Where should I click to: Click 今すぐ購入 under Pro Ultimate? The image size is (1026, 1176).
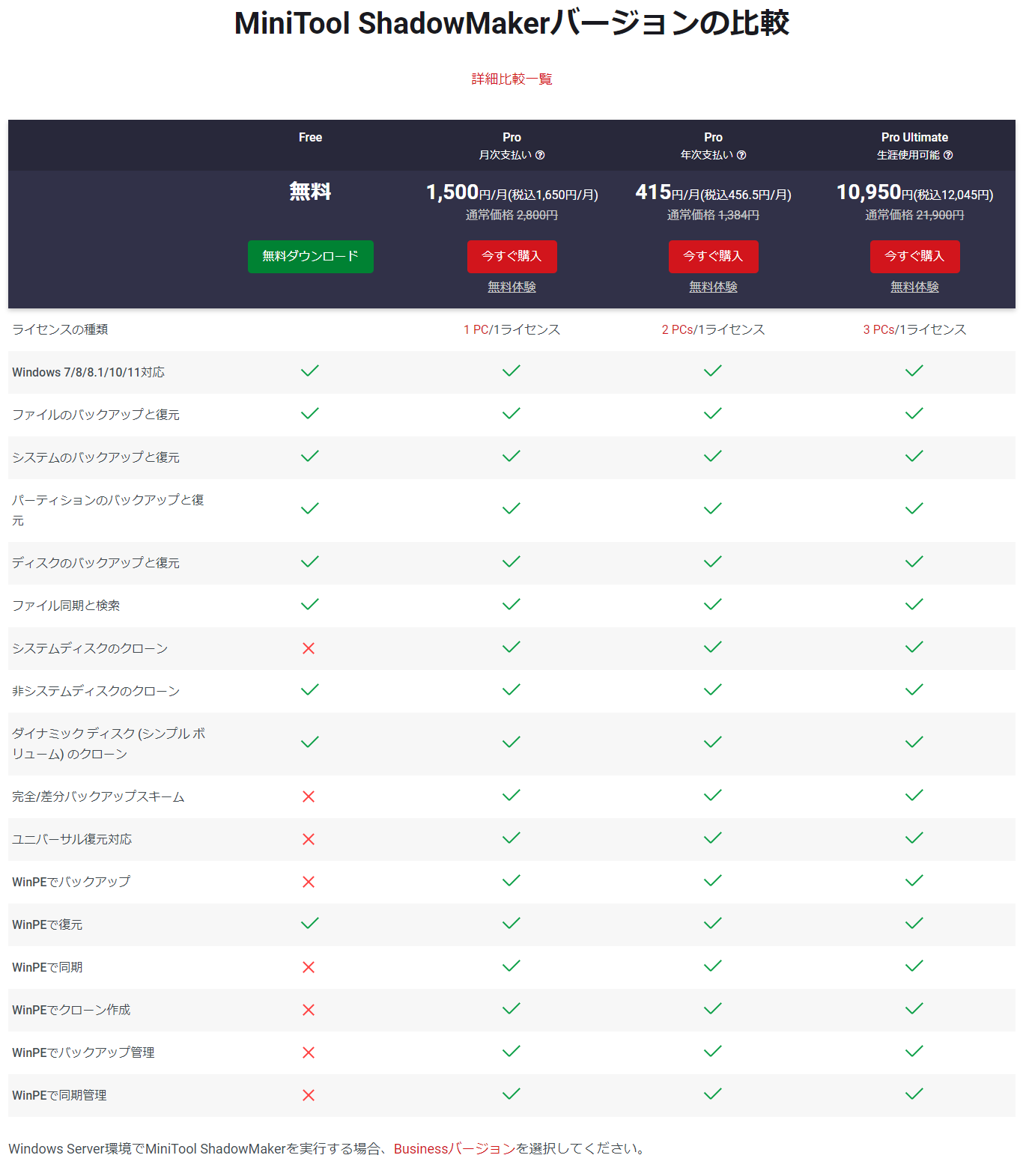(x=914, y=257)
